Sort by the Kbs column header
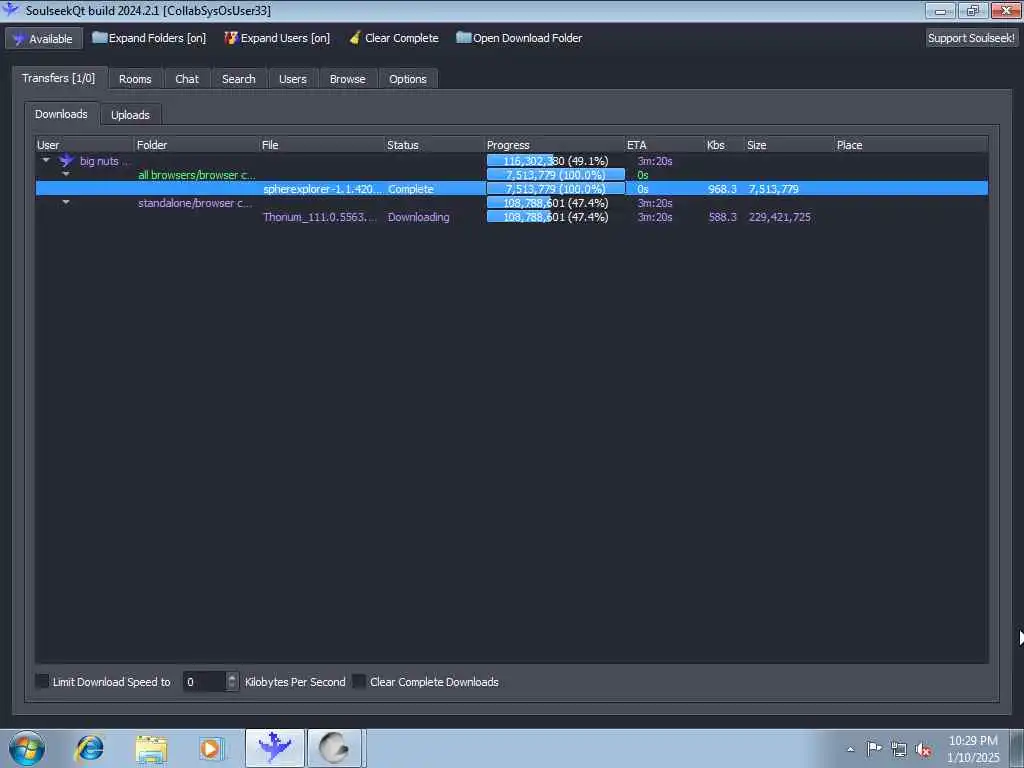This screenshot has height=768, width=1024. point(724,145)
